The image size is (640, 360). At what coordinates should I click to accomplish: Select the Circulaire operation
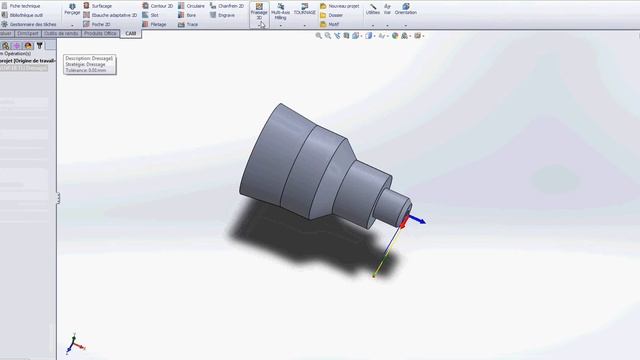click(191, 6)
